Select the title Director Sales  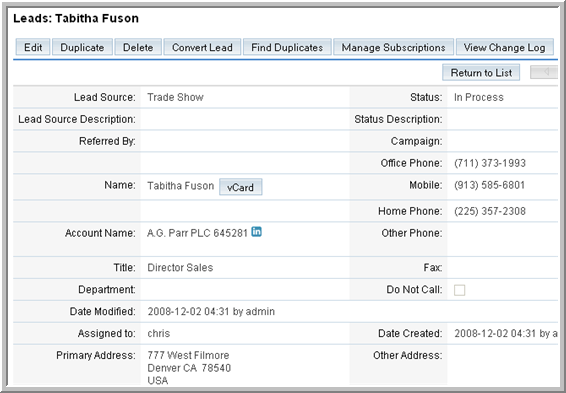click(x=180, y=267)
